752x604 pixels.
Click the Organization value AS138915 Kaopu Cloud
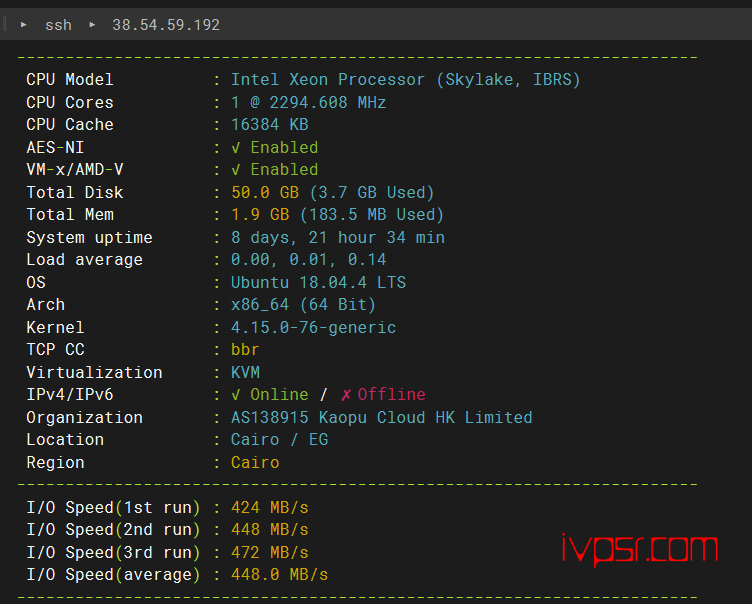381,417
